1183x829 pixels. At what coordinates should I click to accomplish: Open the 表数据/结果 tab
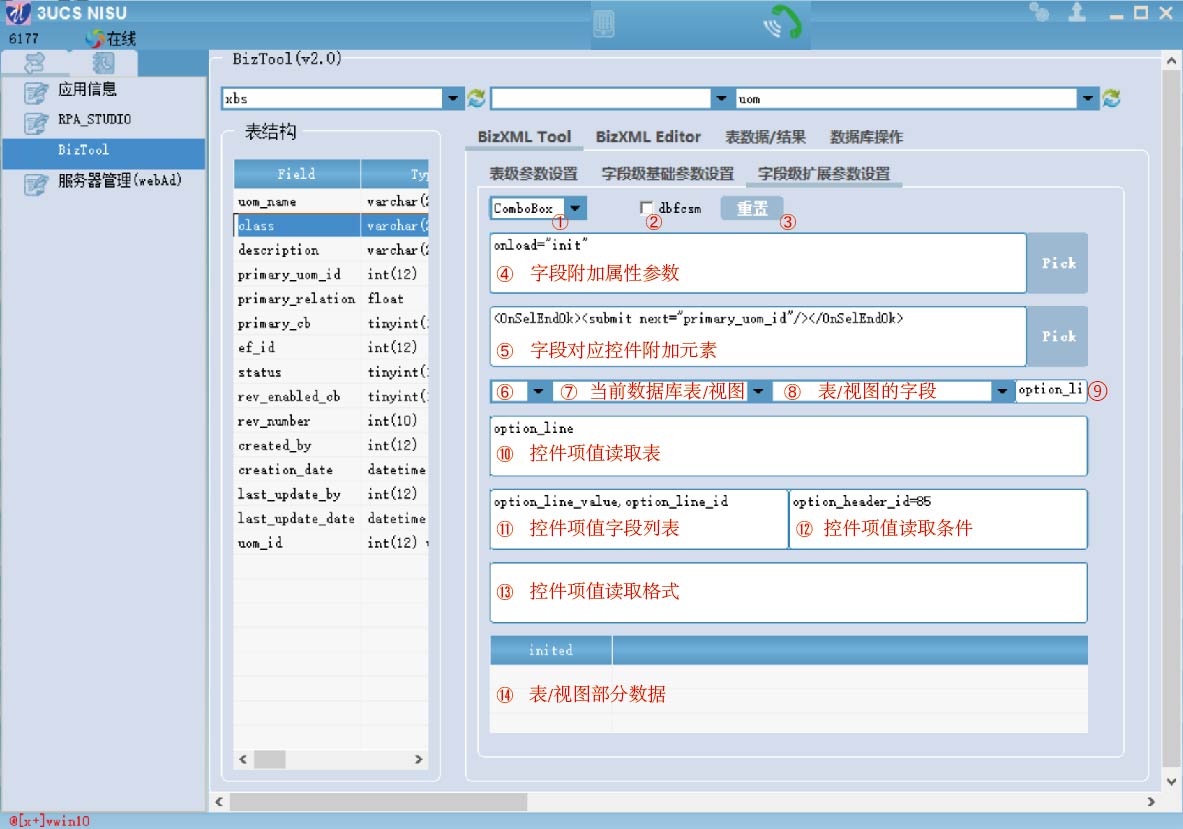click(765, 137)
